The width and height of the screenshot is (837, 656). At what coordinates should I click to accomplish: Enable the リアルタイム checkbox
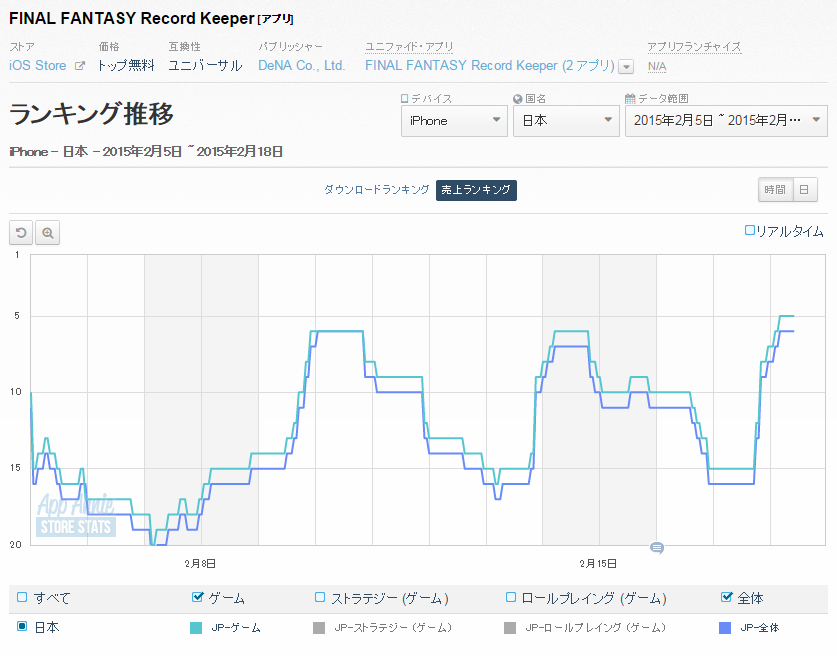pyautogui.click(x=750, y=231)
